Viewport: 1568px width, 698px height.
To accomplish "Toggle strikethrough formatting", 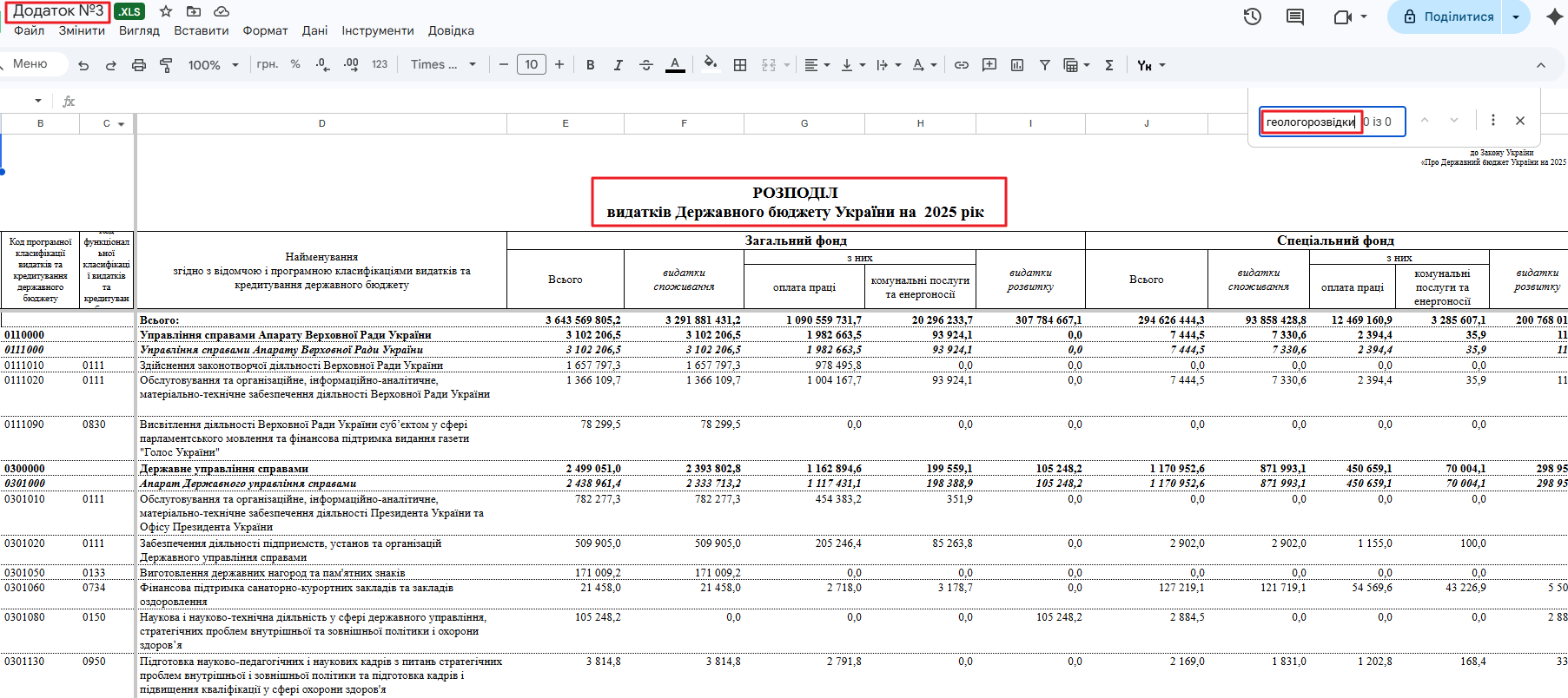I will pyautogui.click(x=646, y=65).
